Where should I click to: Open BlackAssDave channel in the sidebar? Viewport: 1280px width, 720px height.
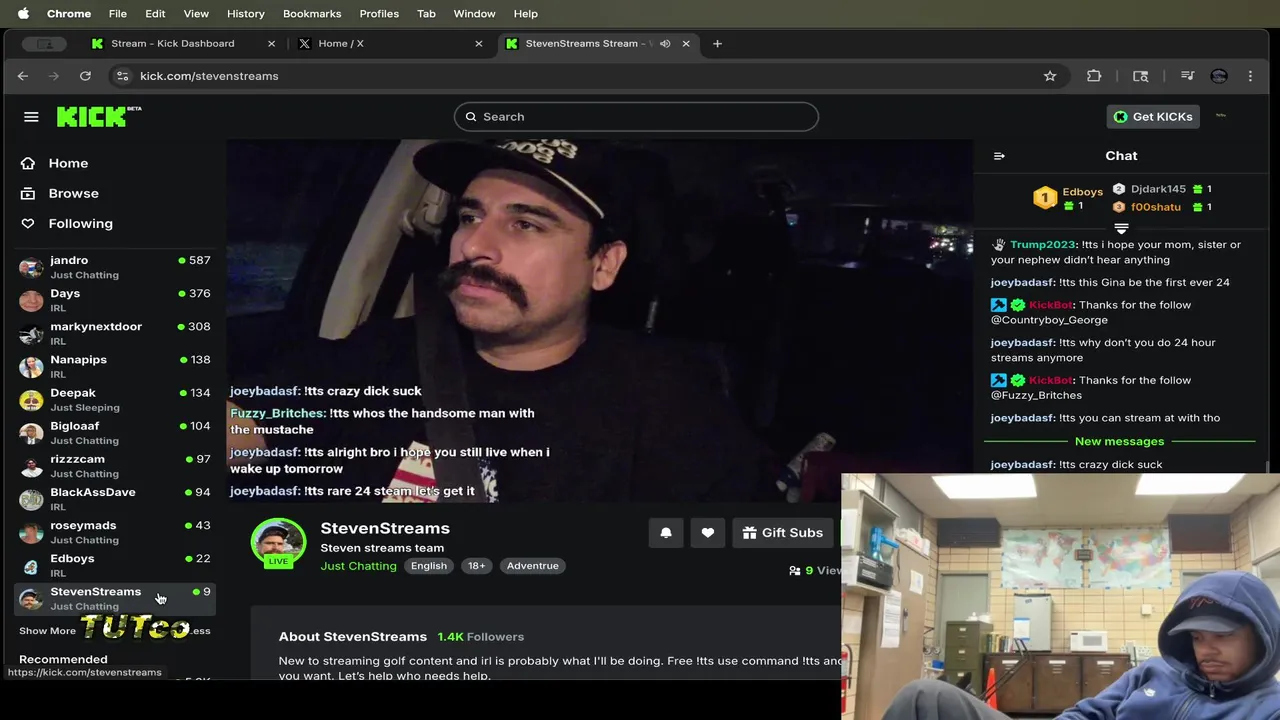tap(115, 498)
